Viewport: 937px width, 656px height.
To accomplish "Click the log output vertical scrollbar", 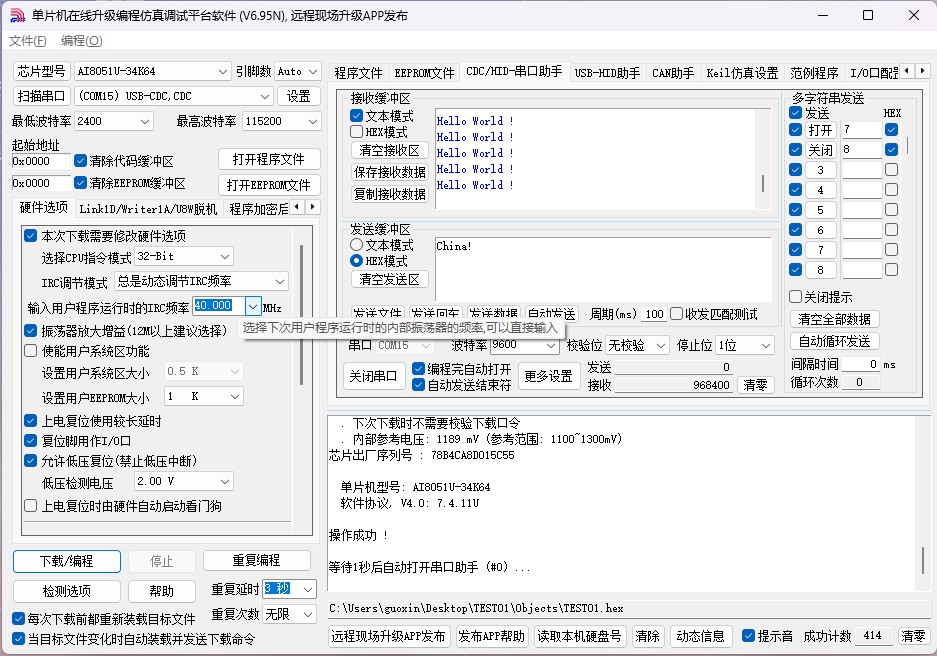I will pyautogui.click(x=924, y=558).
